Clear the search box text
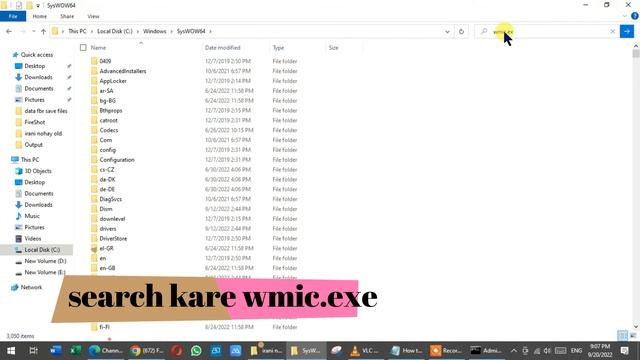The height and width of the screenshot is (360, 640). [613, 31]
